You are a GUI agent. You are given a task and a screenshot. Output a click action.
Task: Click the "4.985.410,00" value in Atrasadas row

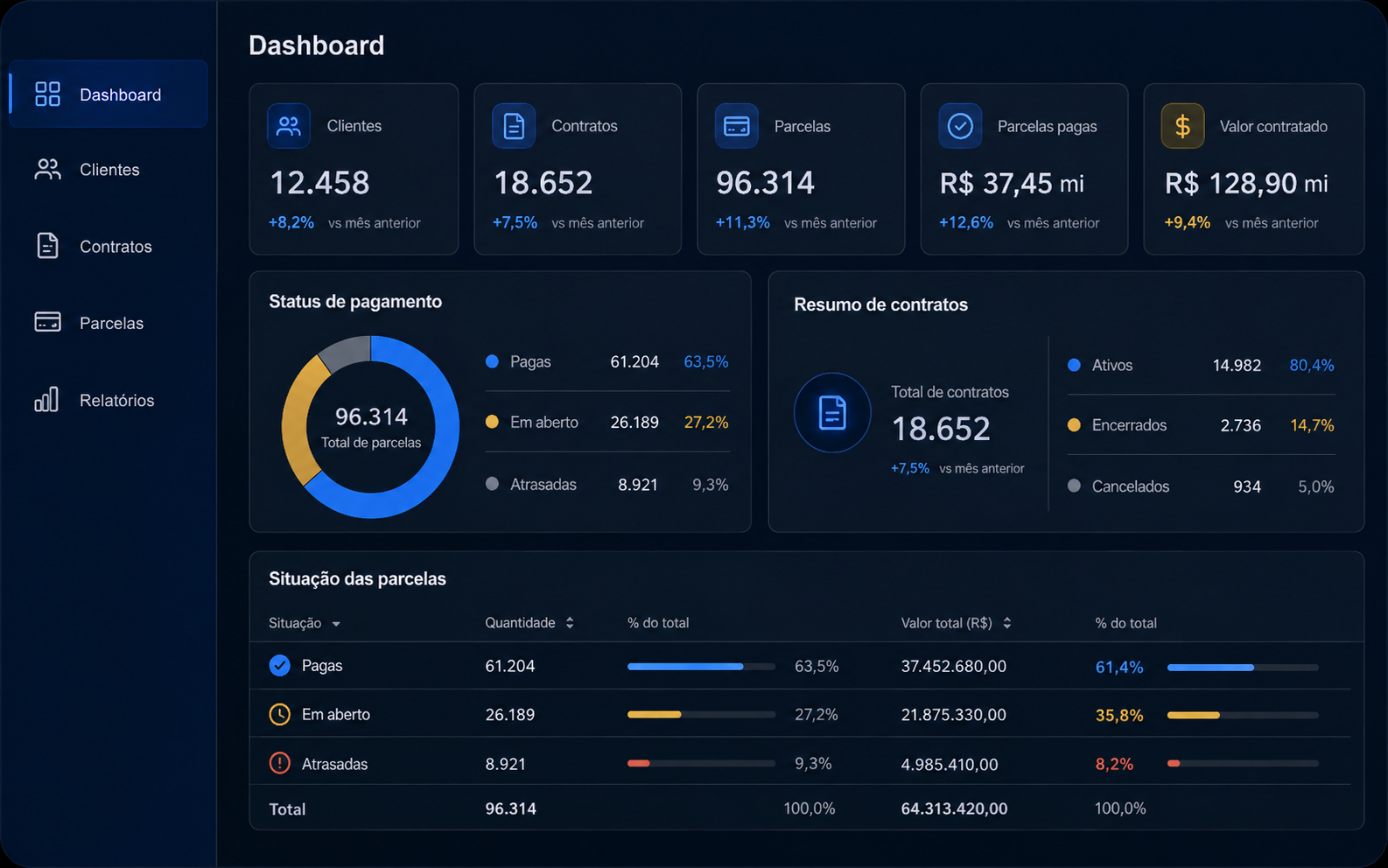coord(950,764)
